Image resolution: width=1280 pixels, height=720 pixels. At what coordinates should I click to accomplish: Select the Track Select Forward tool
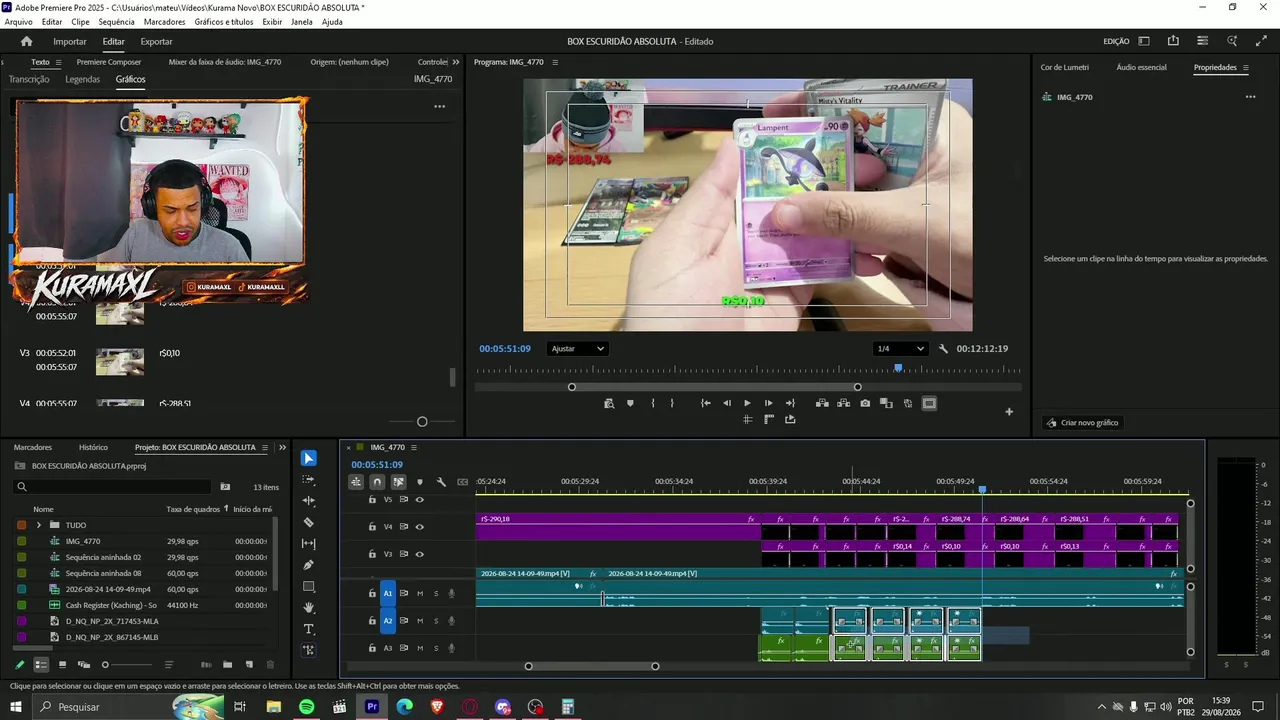pyautogui.click(x=309, y=480)
